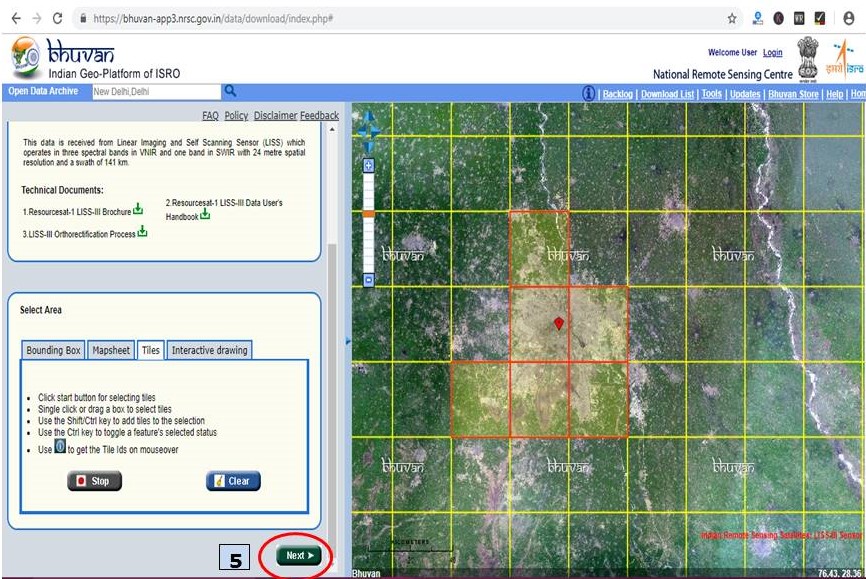The height and width of the screenshot is (579, 866).
Task: Download LISS-III Orthorectification Process document
Action: [x=142, y=231]
